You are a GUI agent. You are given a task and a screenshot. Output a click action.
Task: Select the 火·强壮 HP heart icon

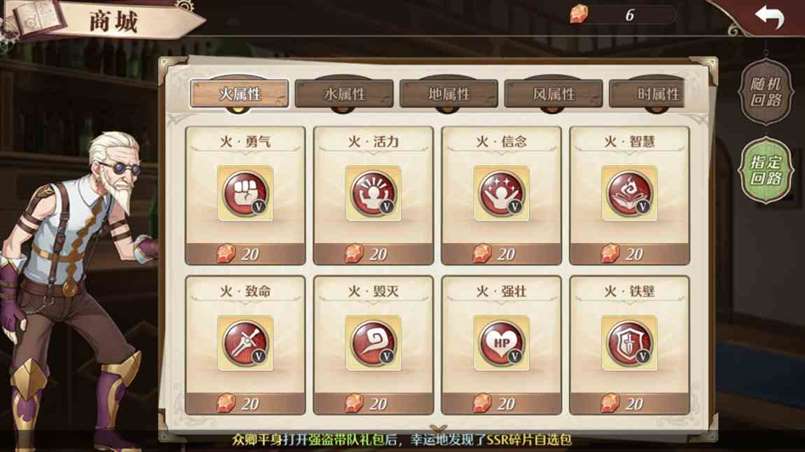pyautogui.click(x=502, y=343)
